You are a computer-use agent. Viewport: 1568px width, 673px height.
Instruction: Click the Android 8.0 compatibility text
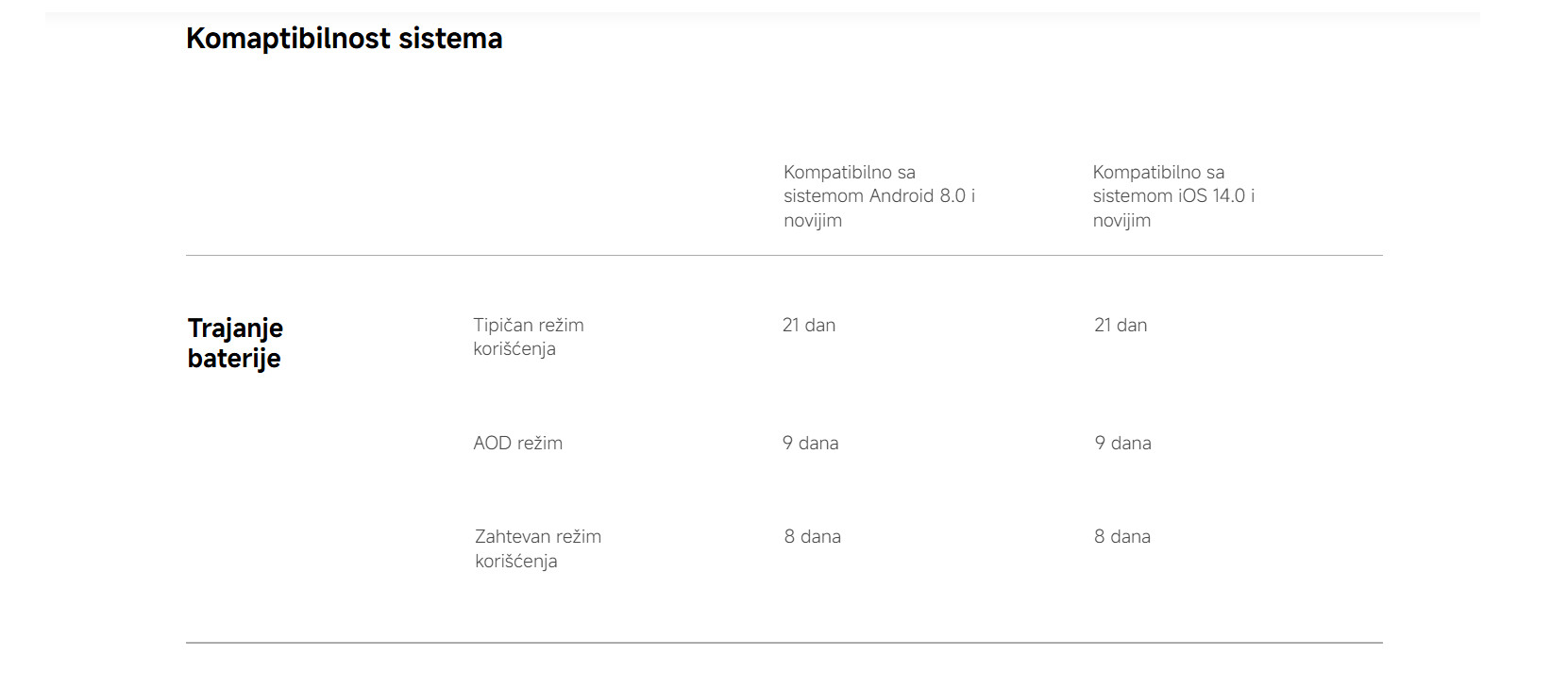coord(879,196)
